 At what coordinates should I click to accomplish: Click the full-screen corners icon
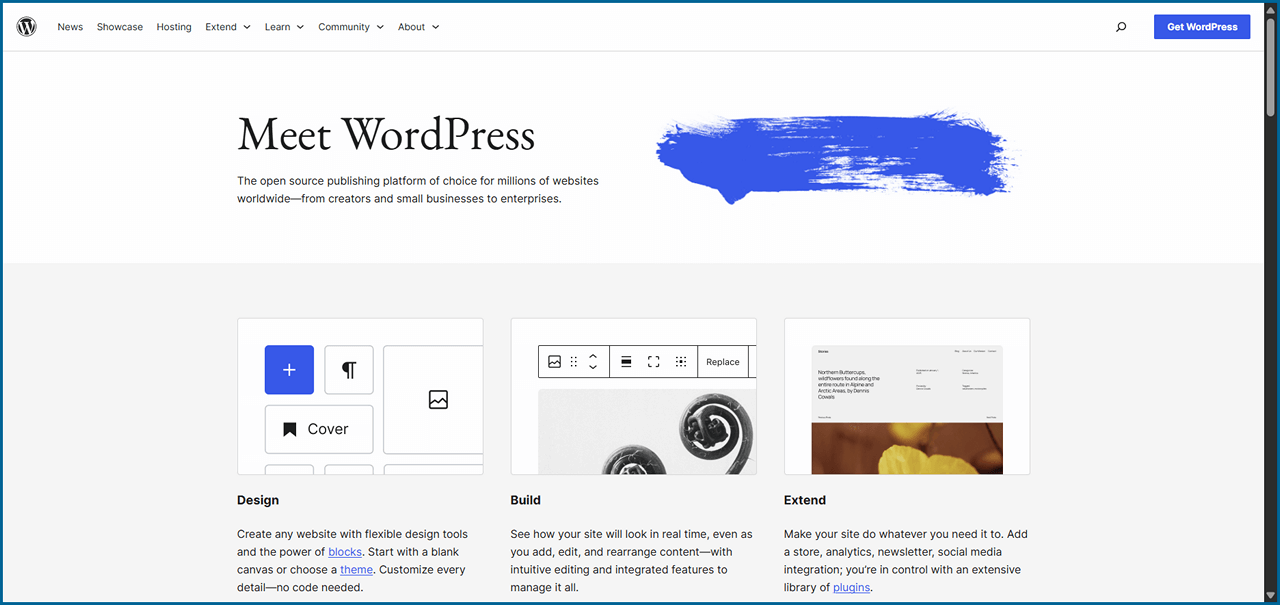pyautogui.click(x=654, y=362)
